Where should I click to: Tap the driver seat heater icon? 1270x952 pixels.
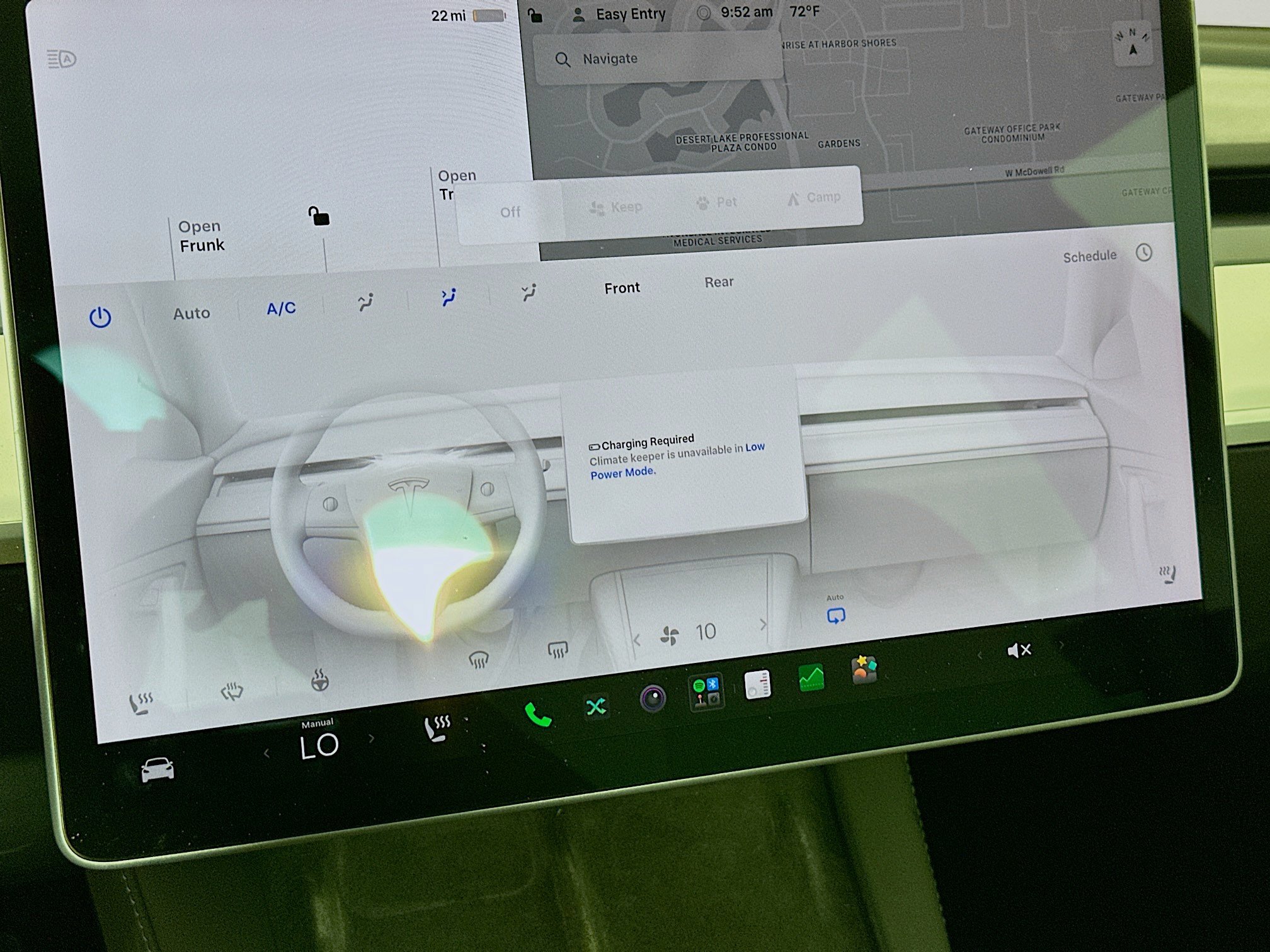coord(140,703)
